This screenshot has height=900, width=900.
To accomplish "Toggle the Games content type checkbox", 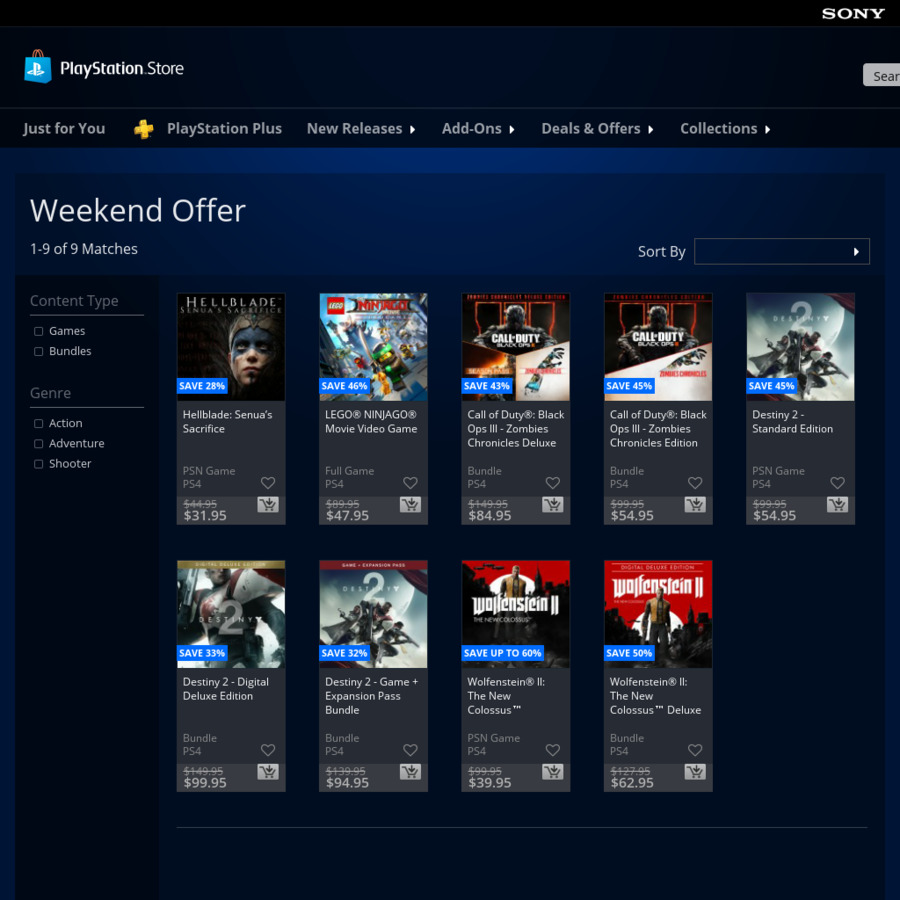I will (x=38, y=331).
